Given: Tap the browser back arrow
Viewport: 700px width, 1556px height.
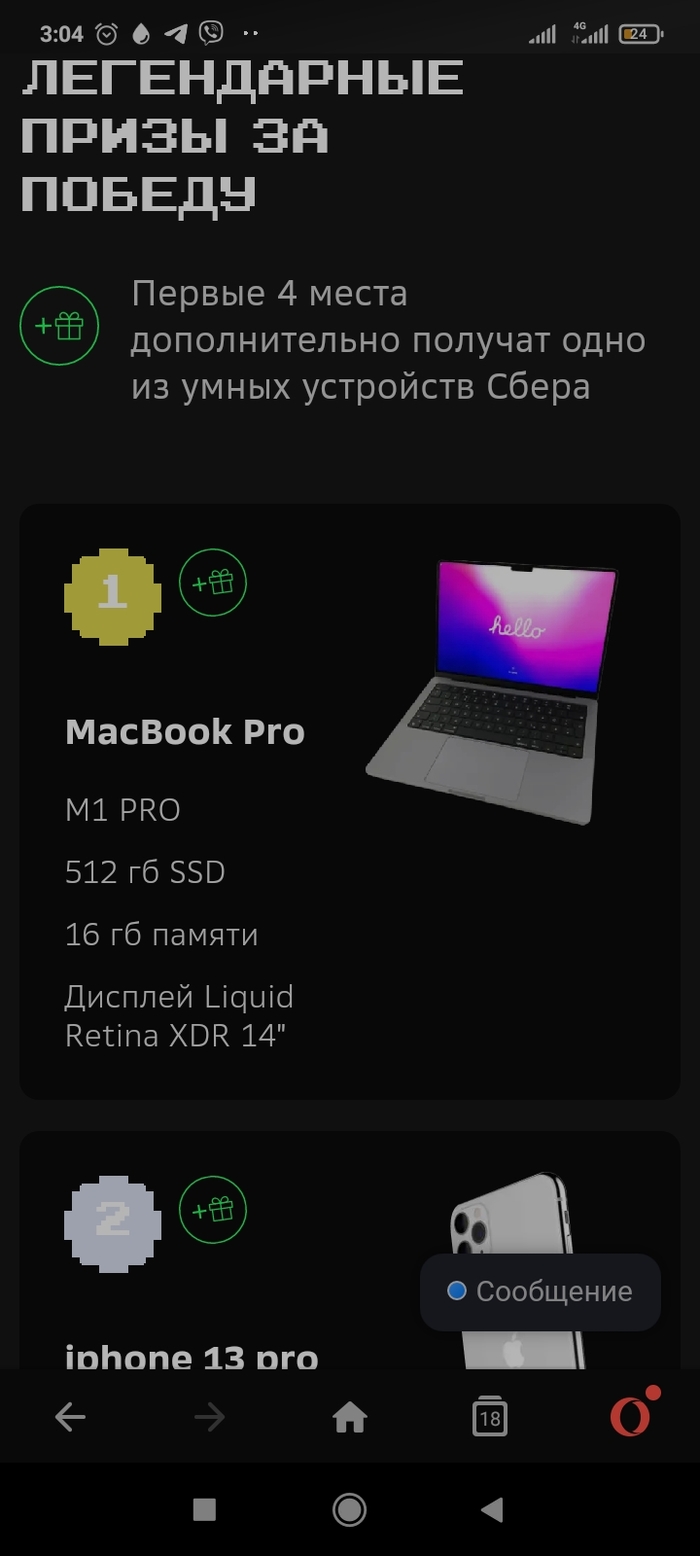Looking at the screenshot, I should tap(70, 1417).
